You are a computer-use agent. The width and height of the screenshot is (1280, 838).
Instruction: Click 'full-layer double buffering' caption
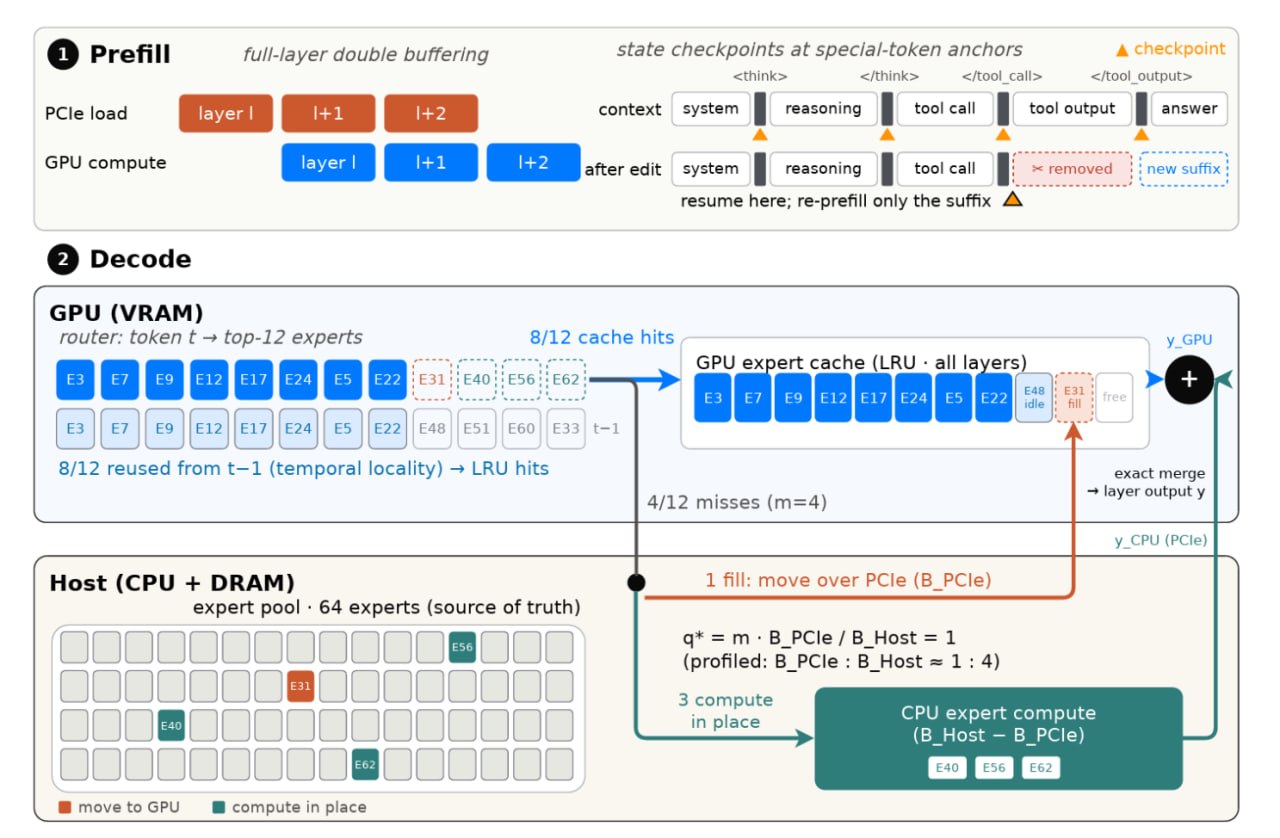pyautogui.click(x=366, y=54)
